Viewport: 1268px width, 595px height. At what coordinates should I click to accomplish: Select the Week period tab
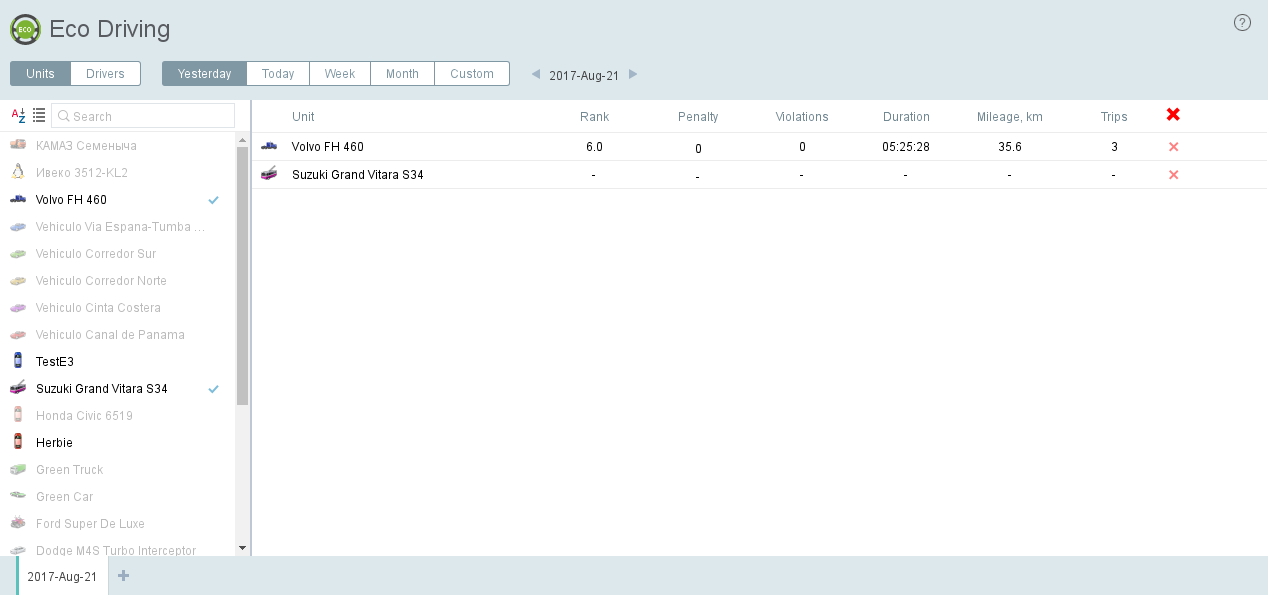point(340,74)
